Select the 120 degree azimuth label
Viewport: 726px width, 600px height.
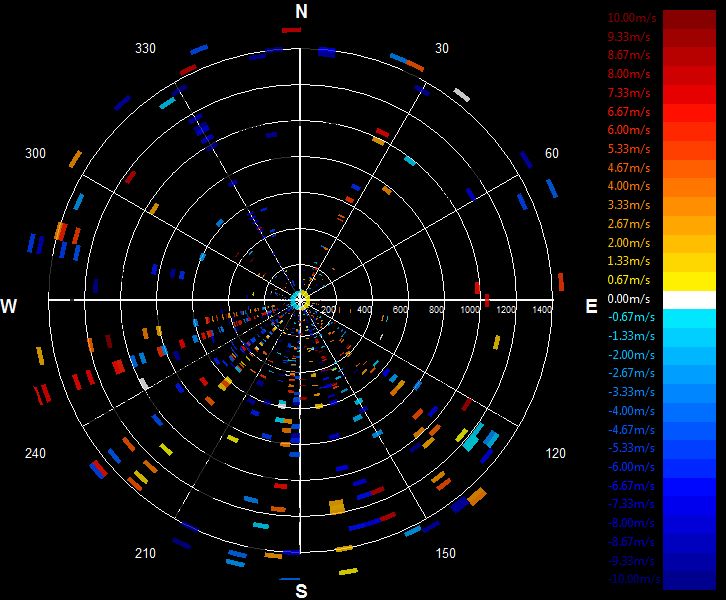[556, 453]
